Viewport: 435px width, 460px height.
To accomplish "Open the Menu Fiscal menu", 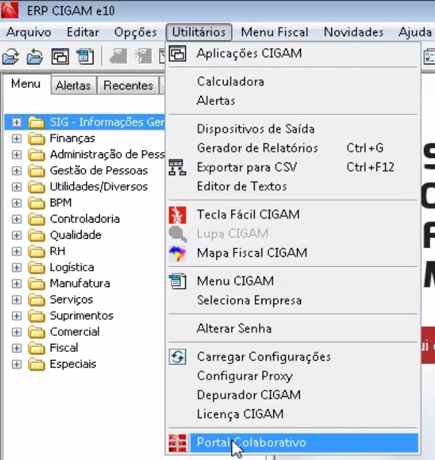I will click(275, 32).
